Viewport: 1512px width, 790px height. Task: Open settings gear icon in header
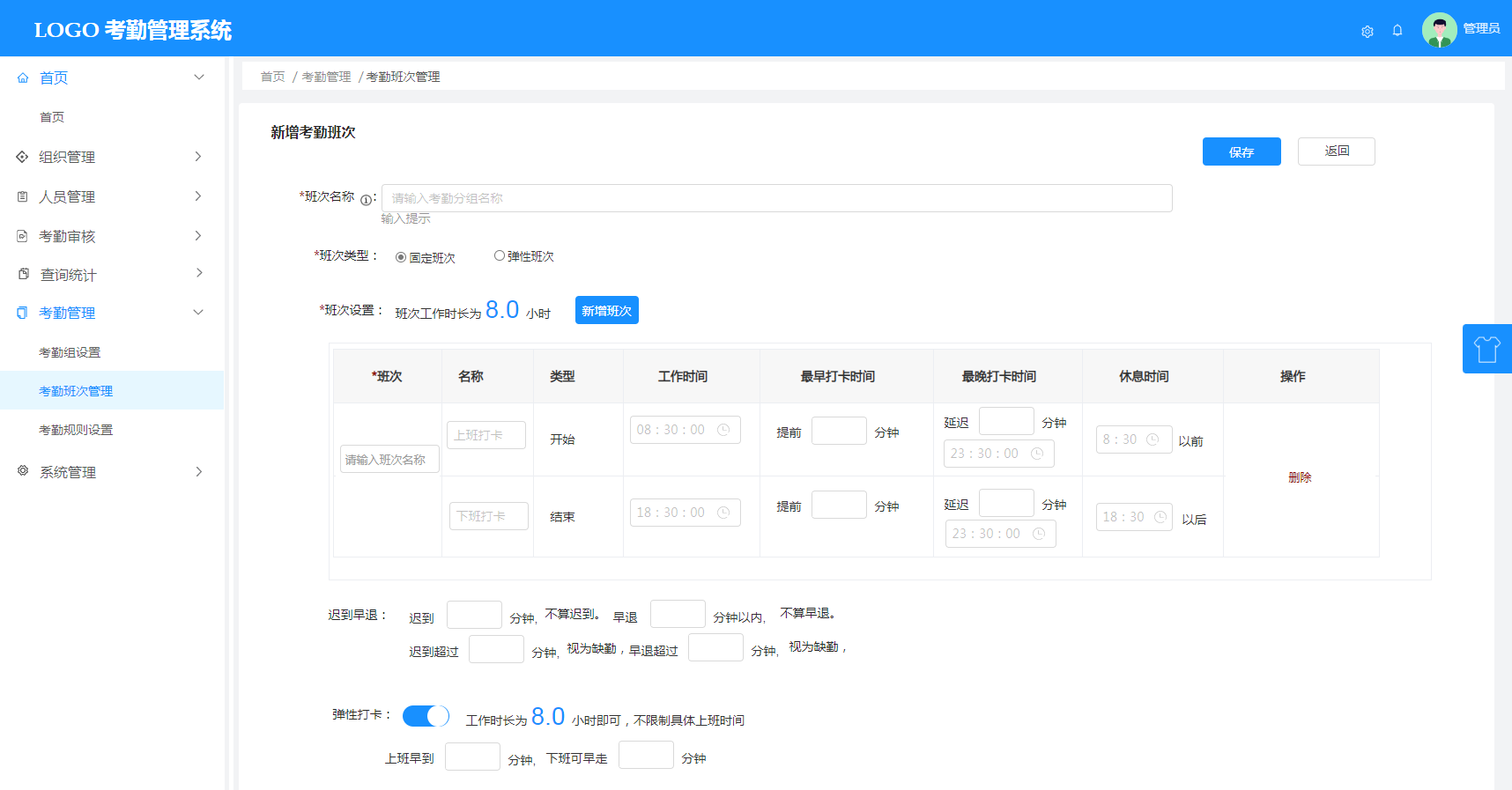1367,32
